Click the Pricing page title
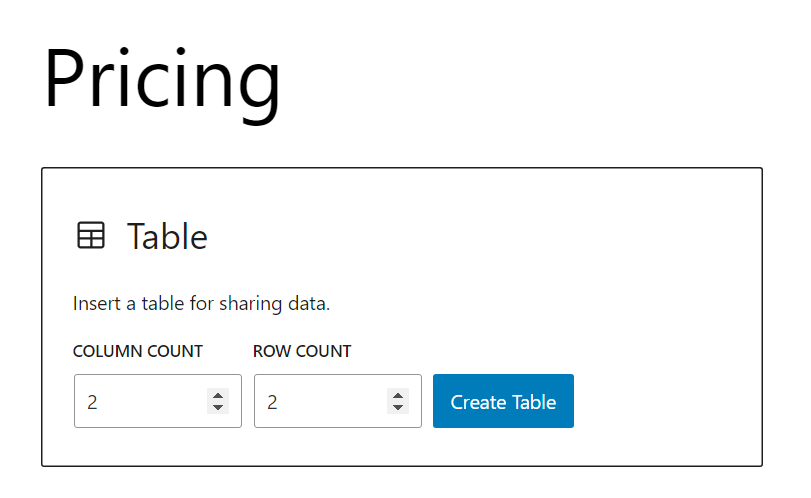Viewport: 811px width, 498px height. (162, 79)
